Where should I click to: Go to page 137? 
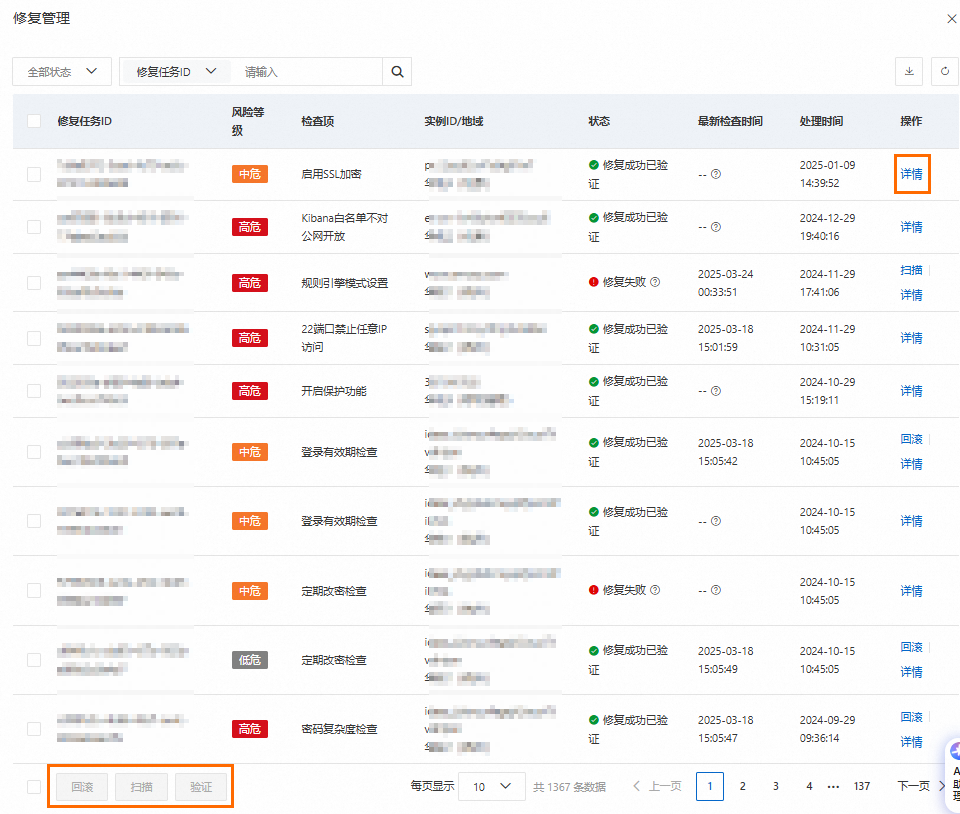pos(862,786)
